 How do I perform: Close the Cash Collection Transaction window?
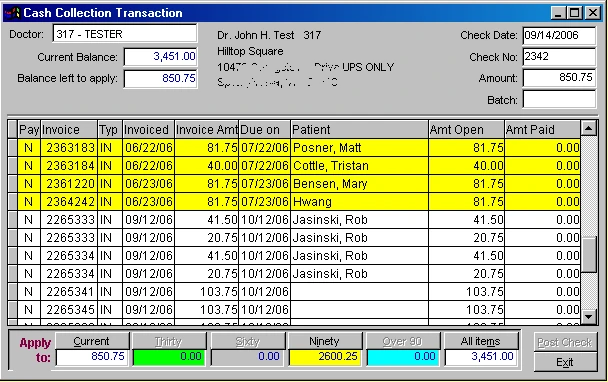pyautogui.click(x=592, y=13)
